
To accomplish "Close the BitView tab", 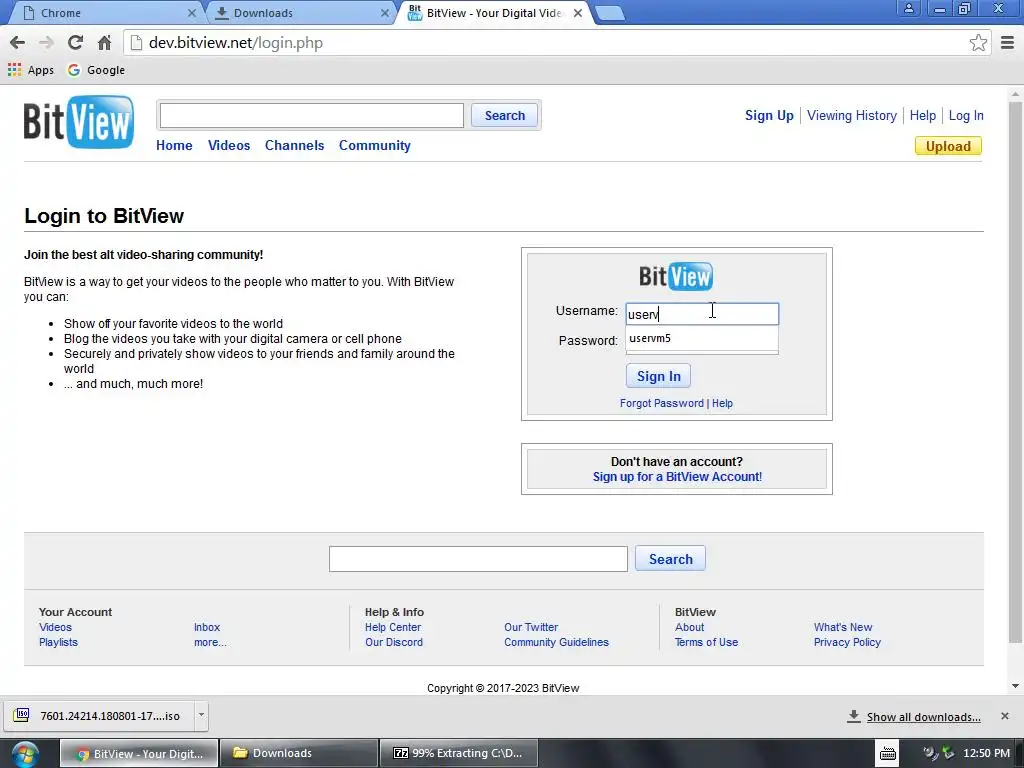I will click(578, 13).
